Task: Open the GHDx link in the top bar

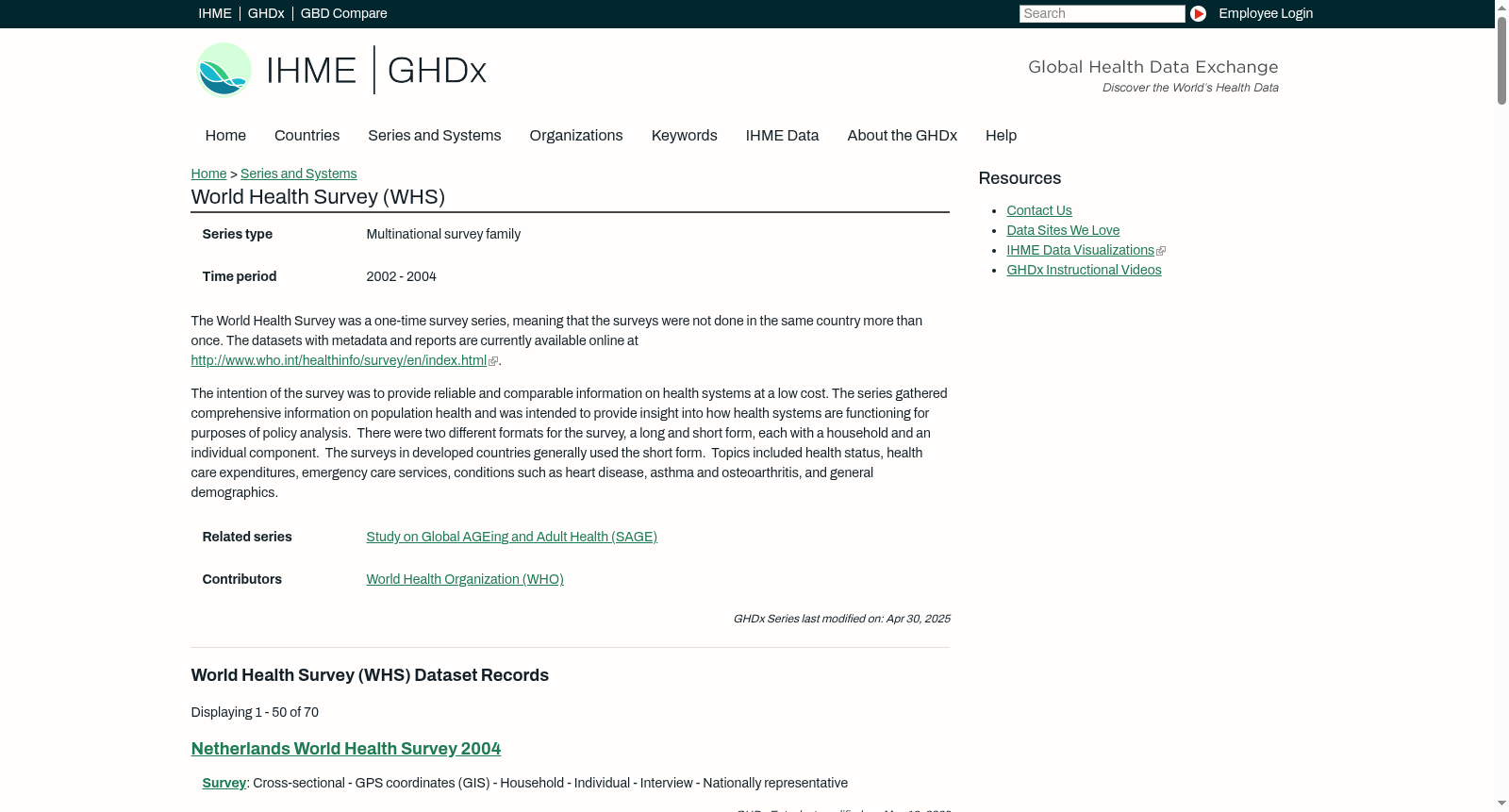Action: click(x=266, y=13)
